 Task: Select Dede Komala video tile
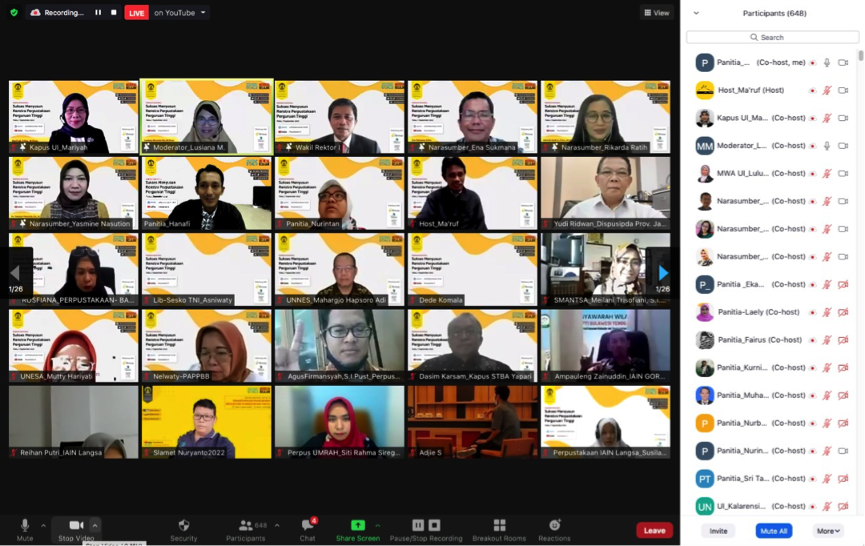coord(472,269)
